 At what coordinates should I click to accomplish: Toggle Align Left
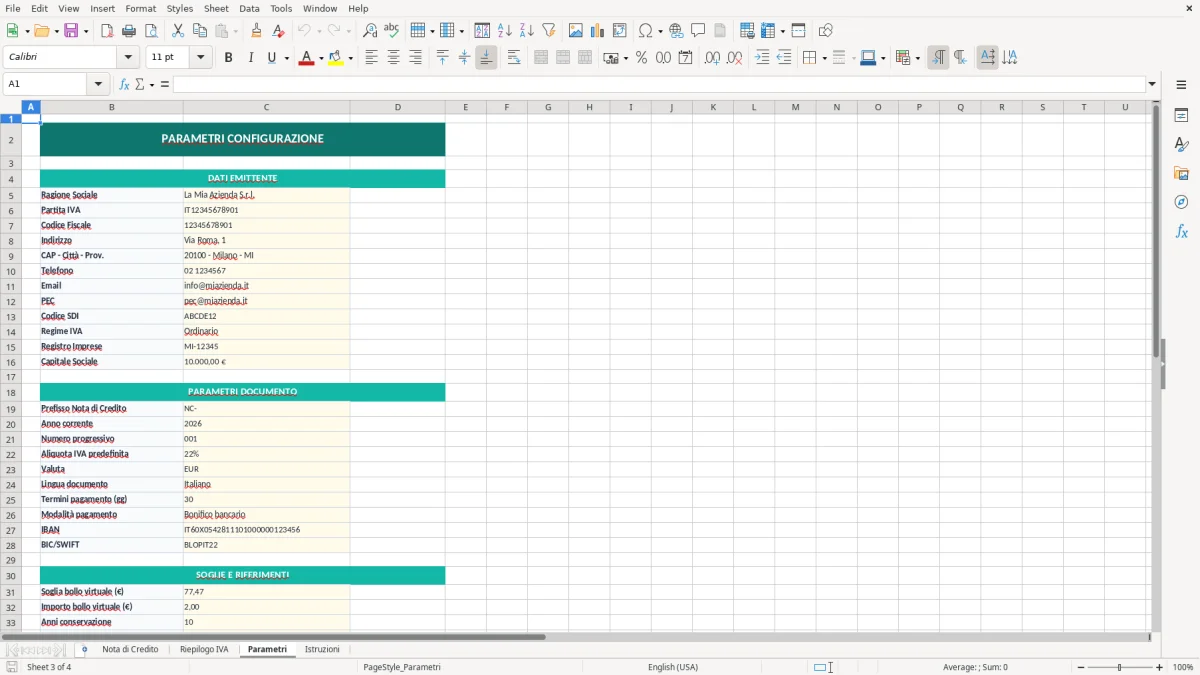(371, 58)
